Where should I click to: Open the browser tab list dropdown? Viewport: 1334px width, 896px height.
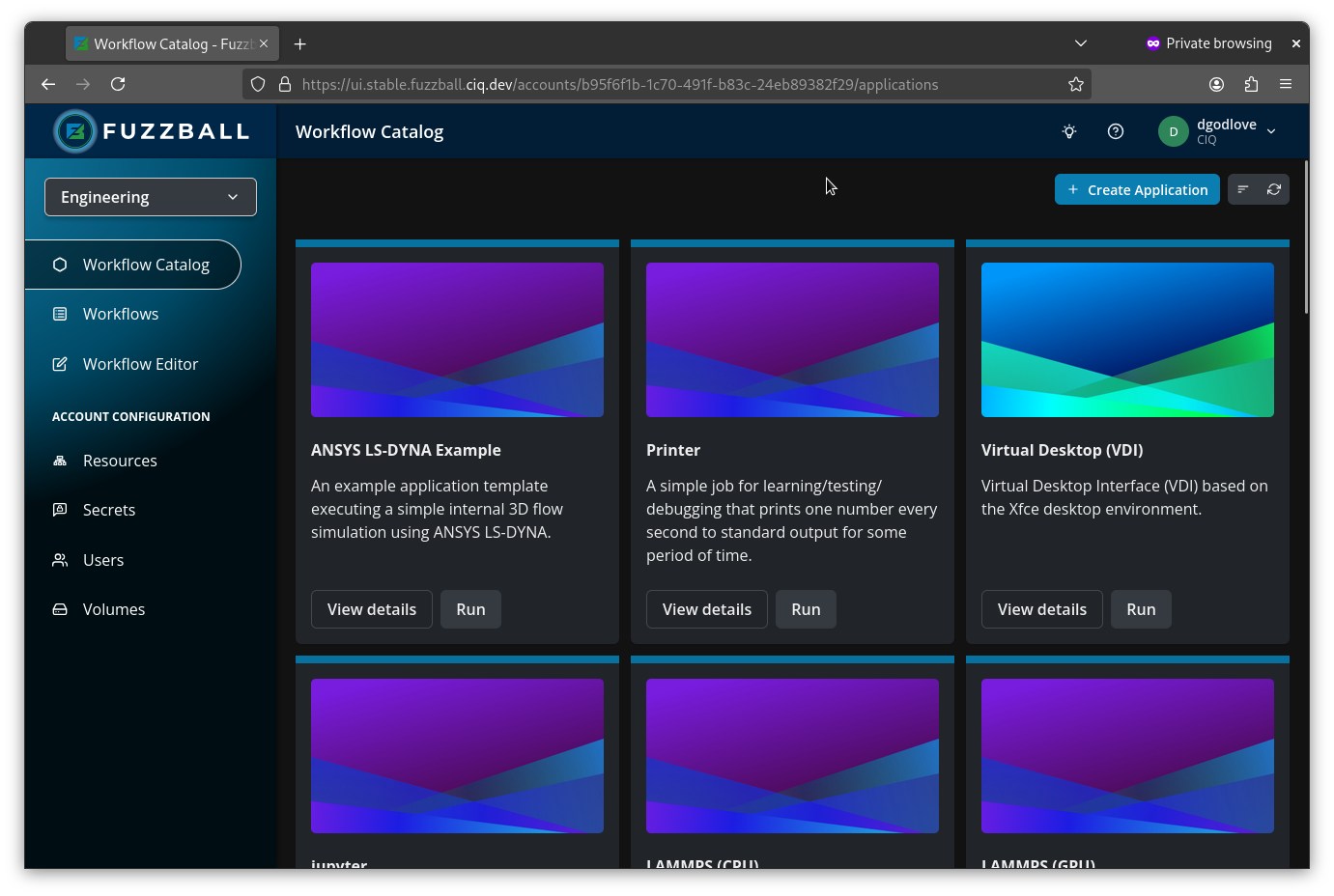point(1081,42)
